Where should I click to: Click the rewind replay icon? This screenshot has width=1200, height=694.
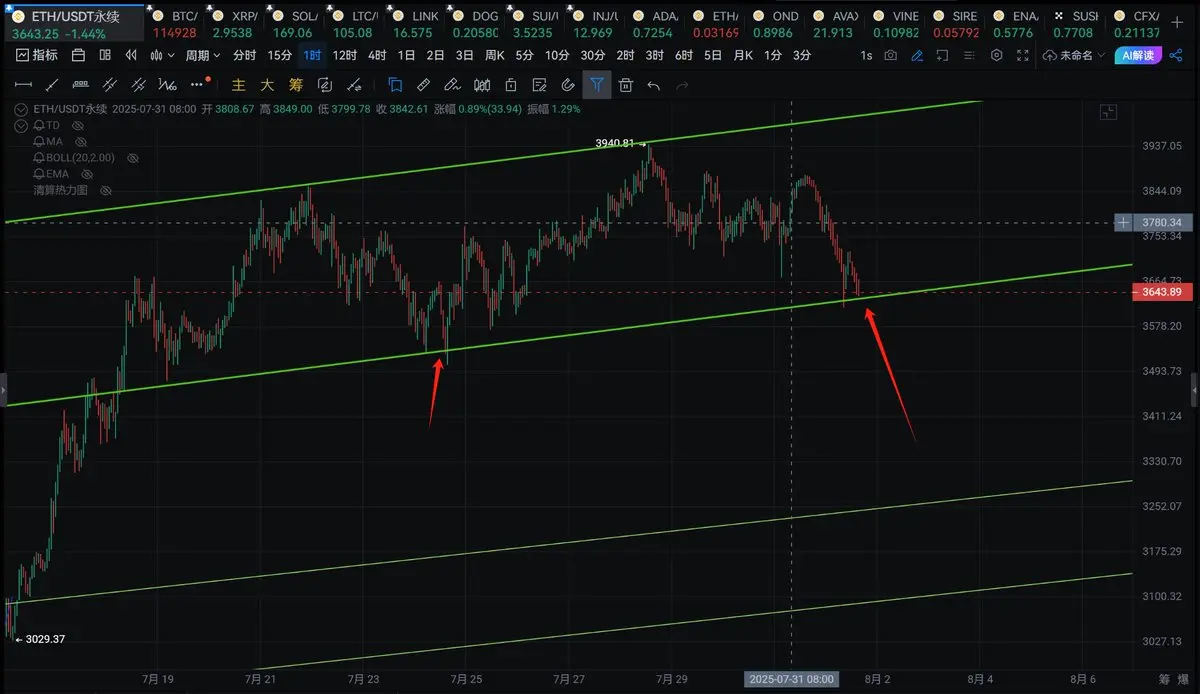coord(129,55)
